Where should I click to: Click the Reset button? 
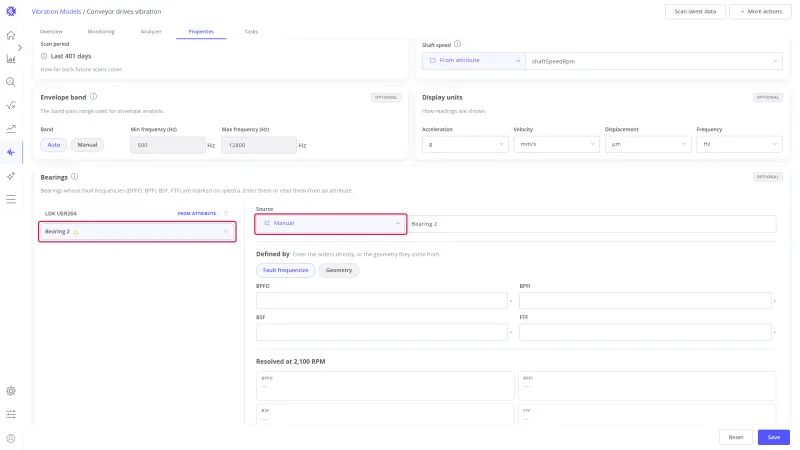pyautogui.click(x=736, y=437)
